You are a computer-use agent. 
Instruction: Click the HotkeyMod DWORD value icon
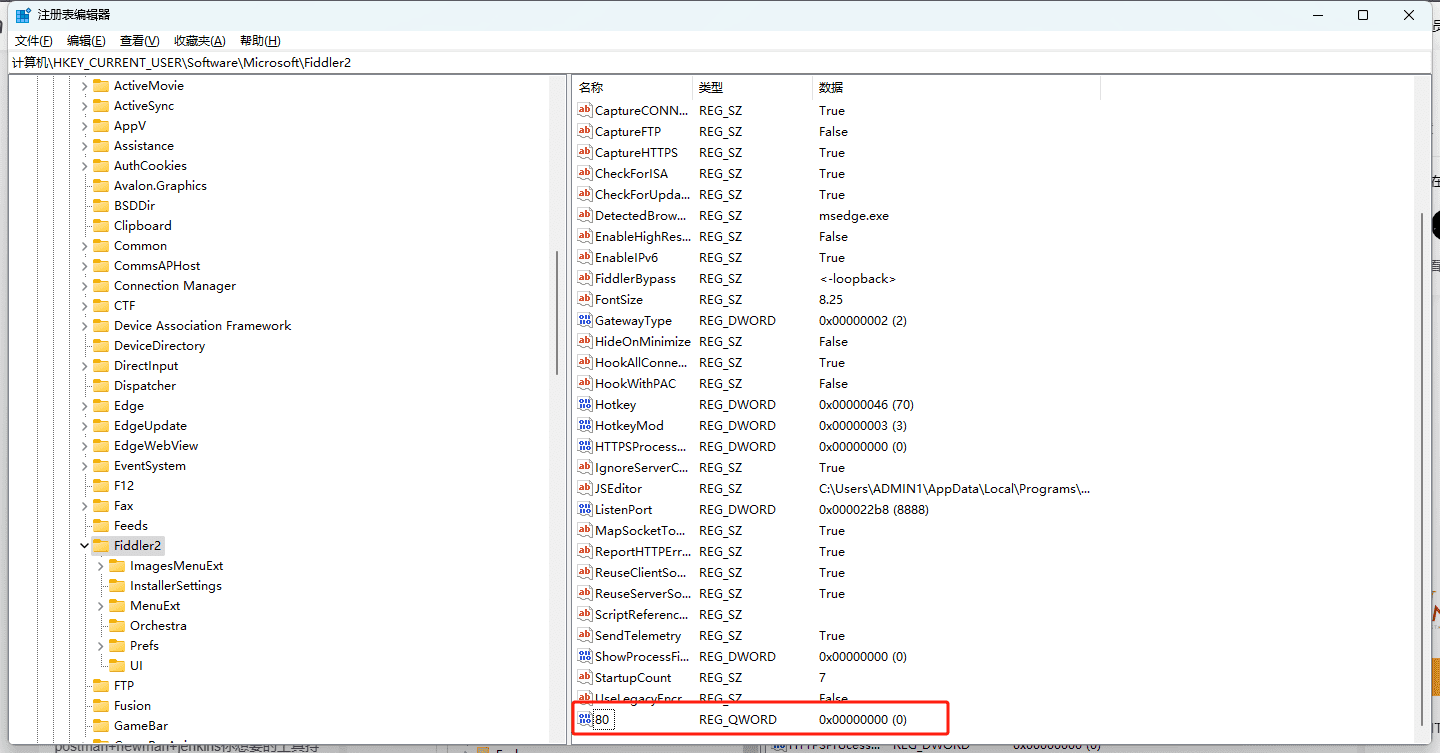point(585,425)
